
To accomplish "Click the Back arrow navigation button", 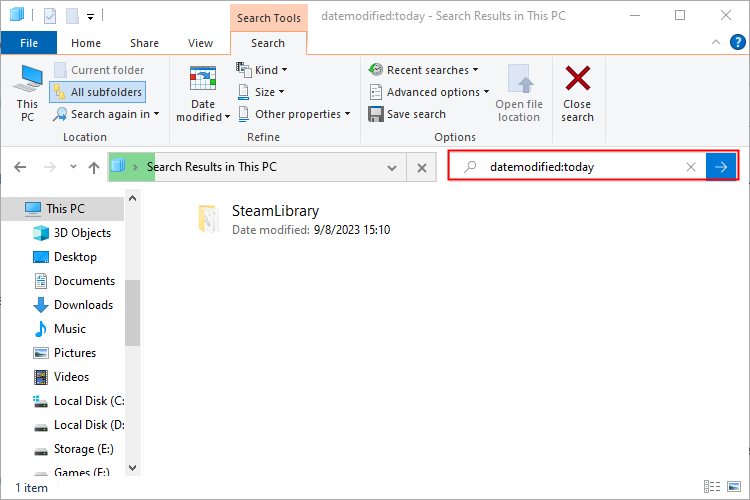I will pos(21,167).
